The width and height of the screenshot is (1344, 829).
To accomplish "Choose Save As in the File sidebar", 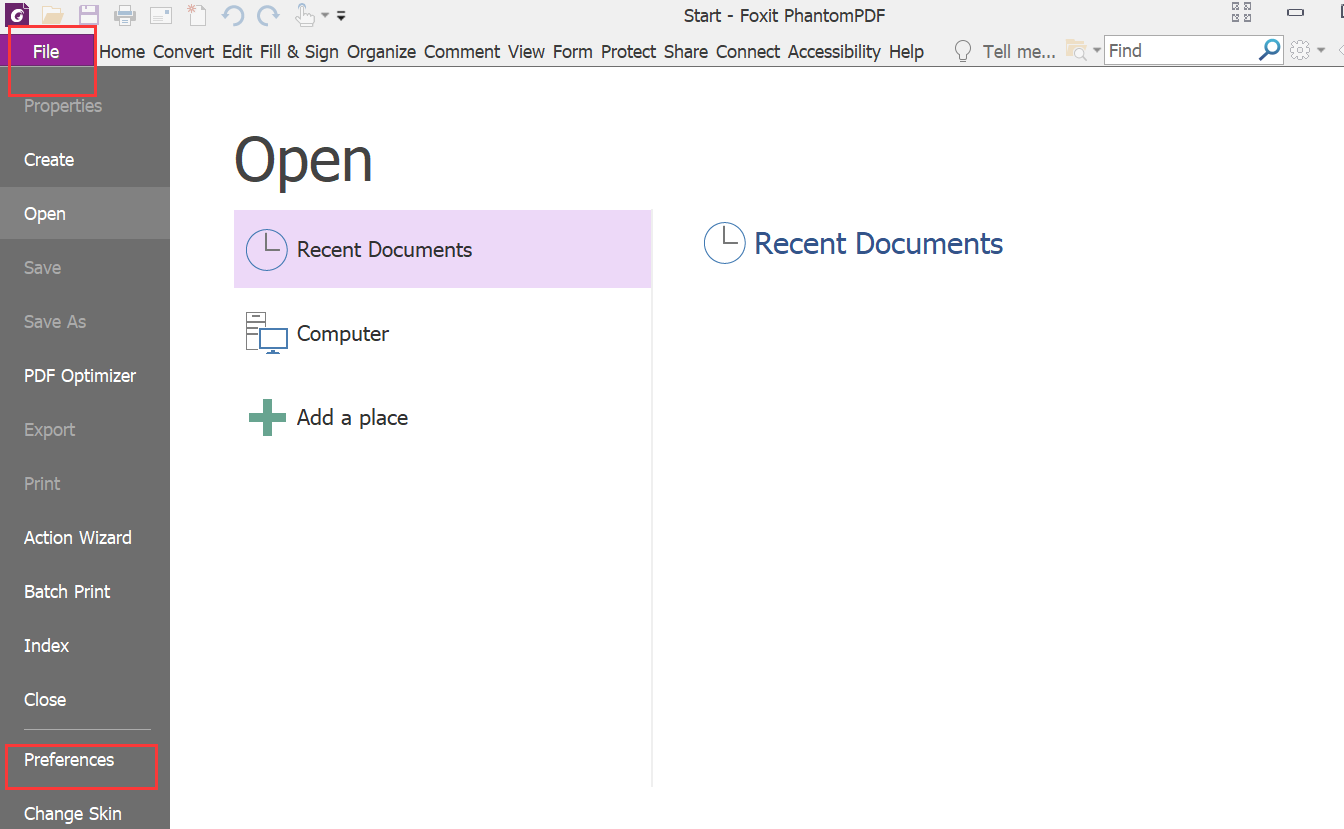I will point(55,322).
